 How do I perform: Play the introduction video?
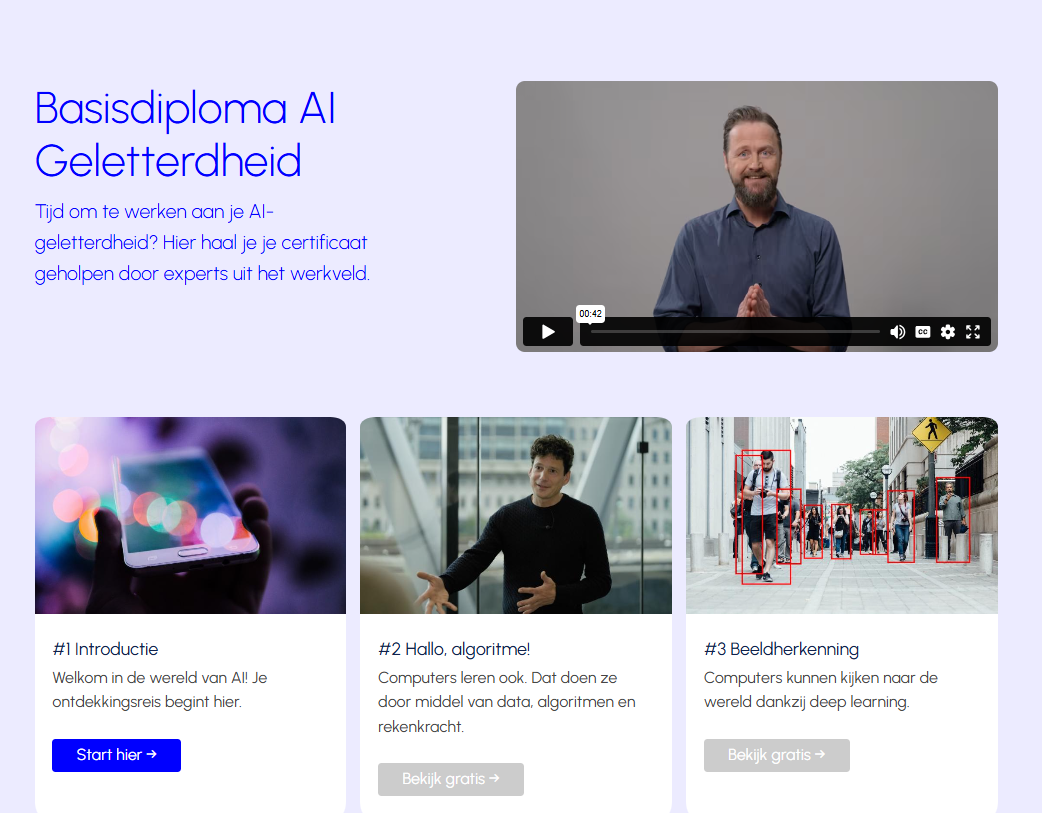[x=548, y=332]
